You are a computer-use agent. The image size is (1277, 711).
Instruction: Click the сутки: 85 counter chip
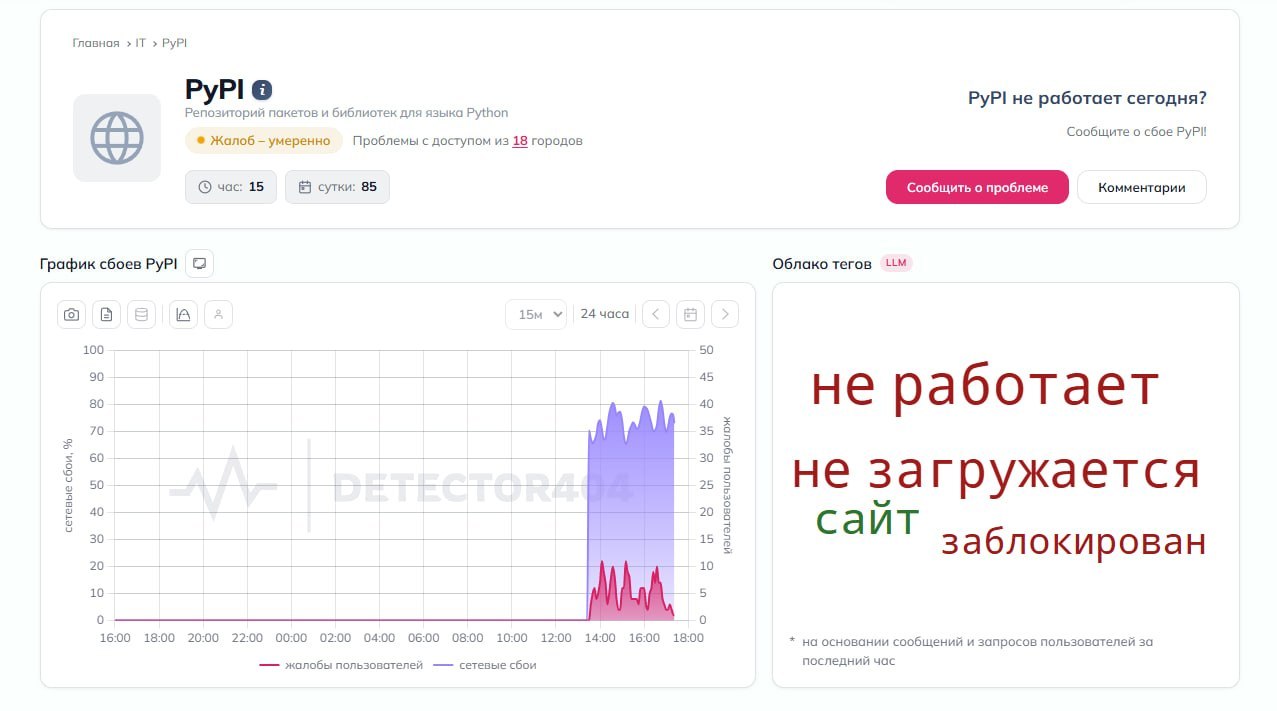[x=337, y=187]
